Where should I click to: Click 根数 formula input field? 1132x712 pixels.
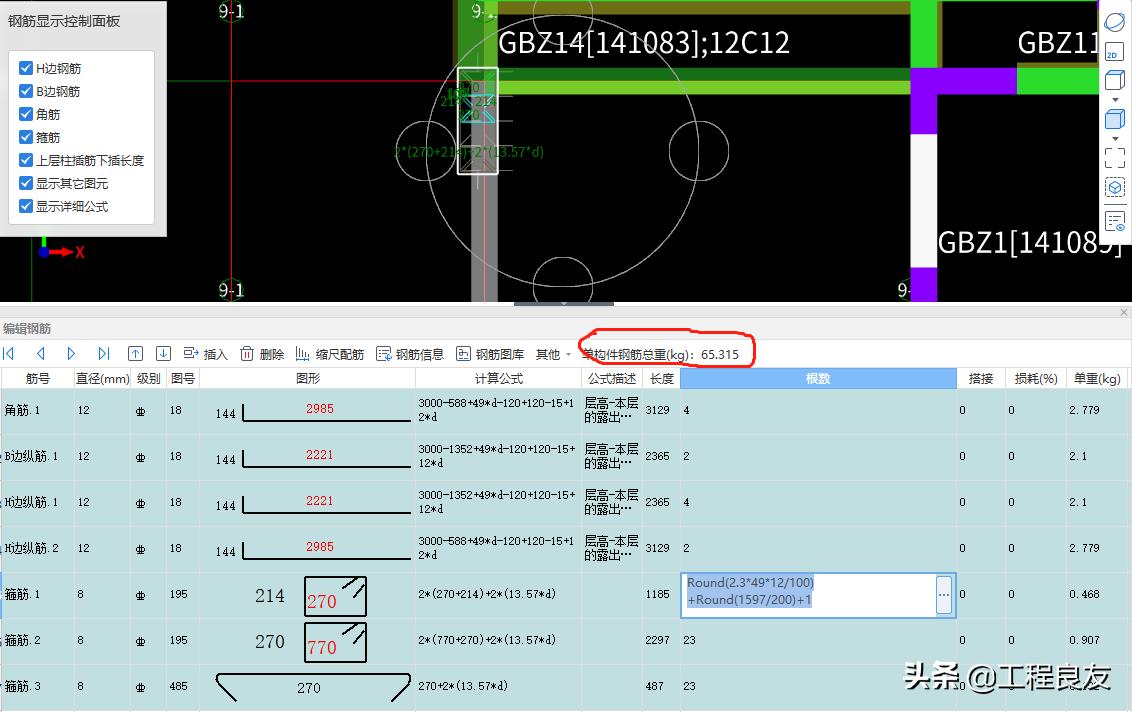point(809,595)
